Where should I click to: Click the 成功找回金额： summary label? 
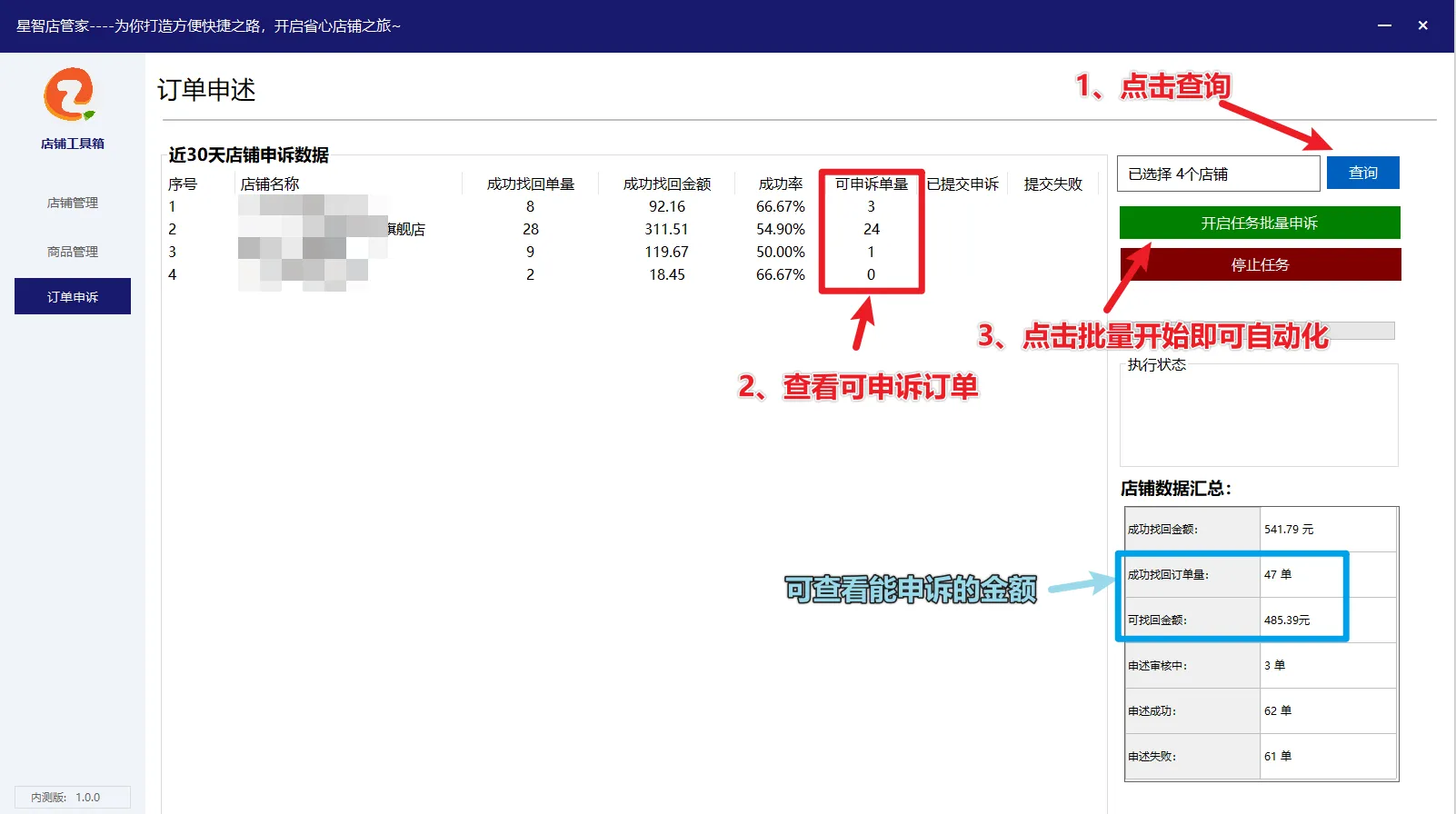point(1162,529)
